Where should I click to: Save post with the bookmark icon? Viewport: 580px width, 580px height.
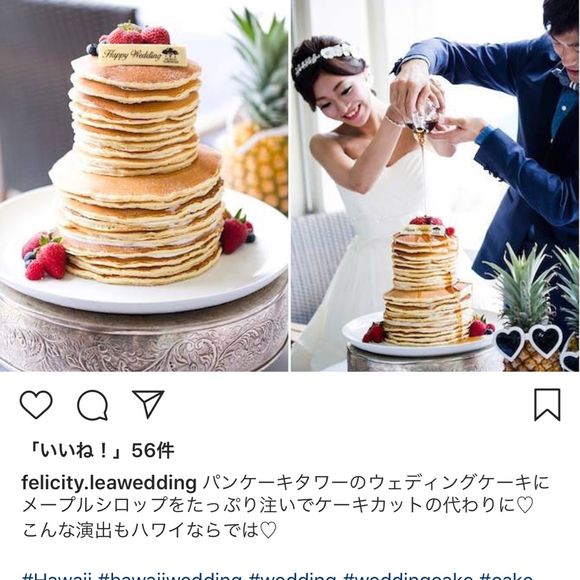pos(547,405)
